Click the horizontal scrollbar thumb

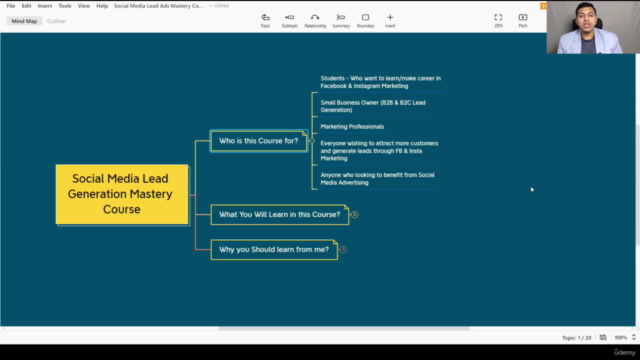(344, 328)
